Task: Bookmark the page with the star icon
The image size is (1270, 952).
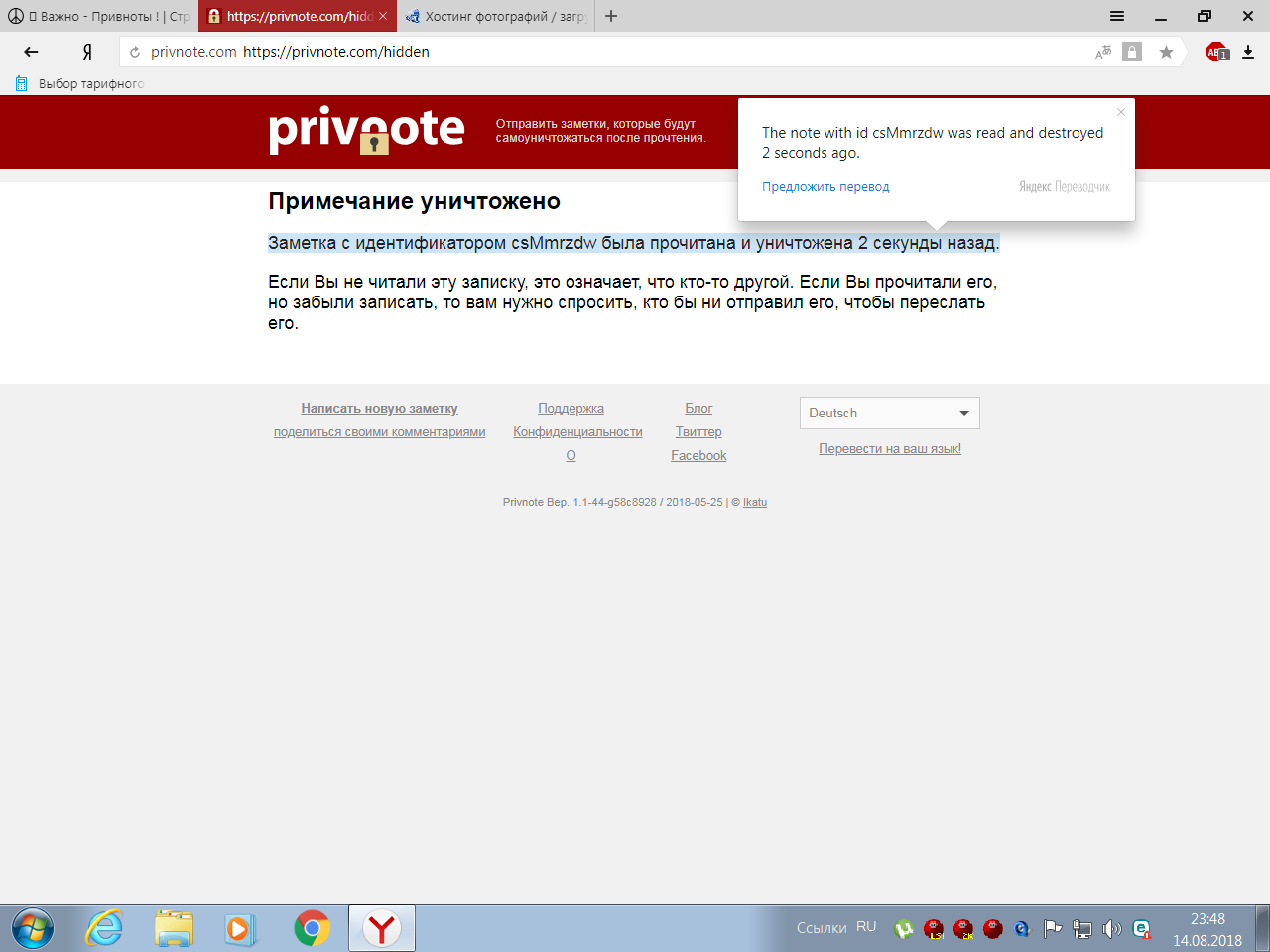Action: 1166,52
